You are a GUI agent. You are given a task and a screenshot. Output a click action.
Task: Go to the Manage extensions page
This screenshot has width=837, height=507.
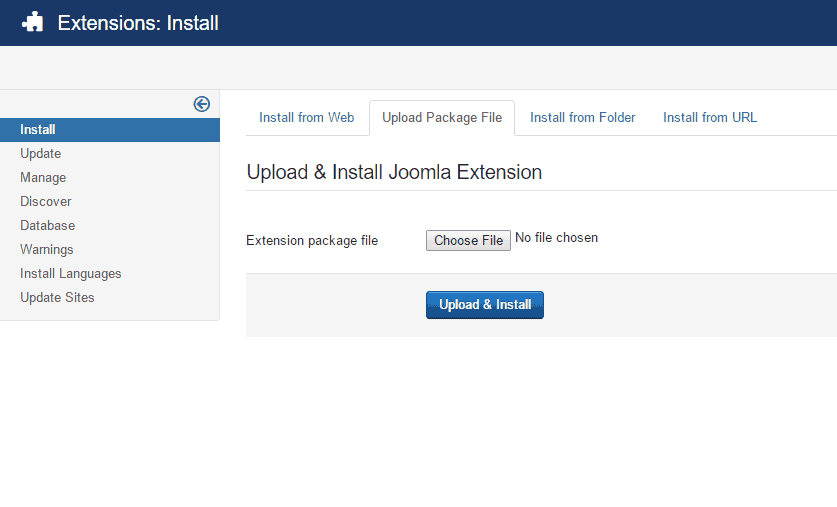43,177
